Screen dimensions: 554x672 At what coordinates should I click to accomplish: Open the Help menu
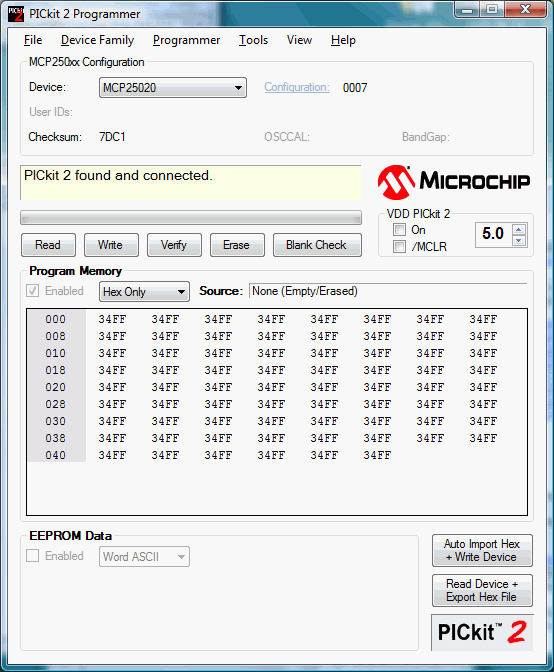[343, 40]
